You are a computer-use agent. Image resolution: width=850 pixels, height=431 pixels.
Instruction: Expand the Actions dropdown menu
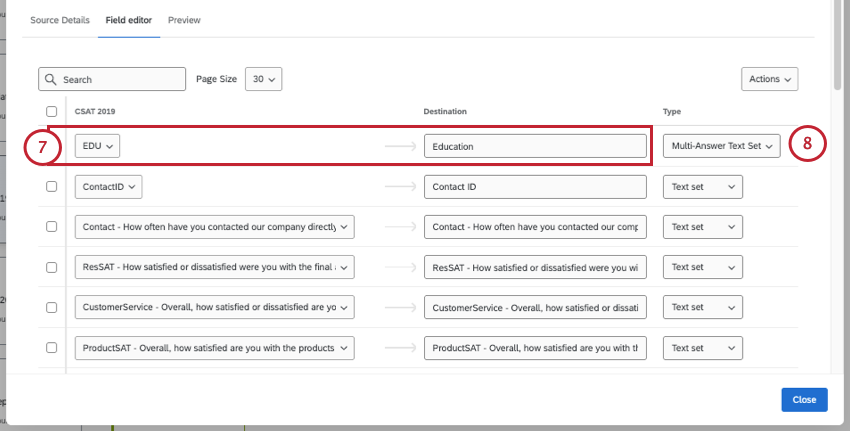(769, 79)
